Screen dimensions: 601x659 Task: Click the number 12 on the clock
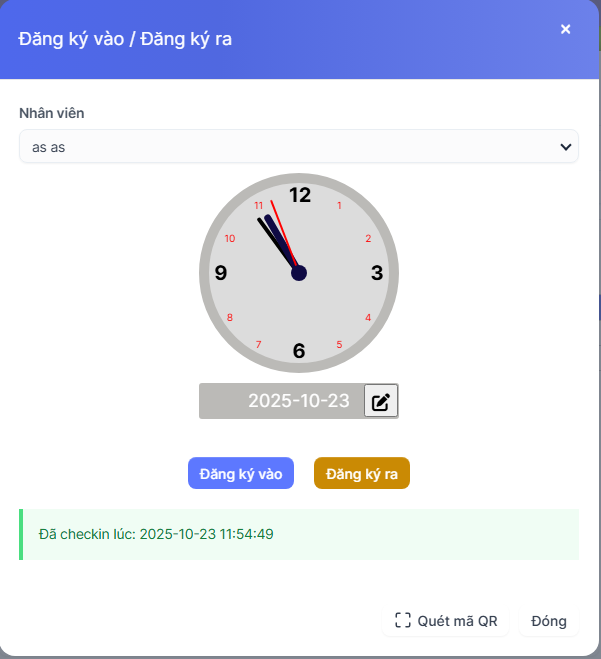300,195
